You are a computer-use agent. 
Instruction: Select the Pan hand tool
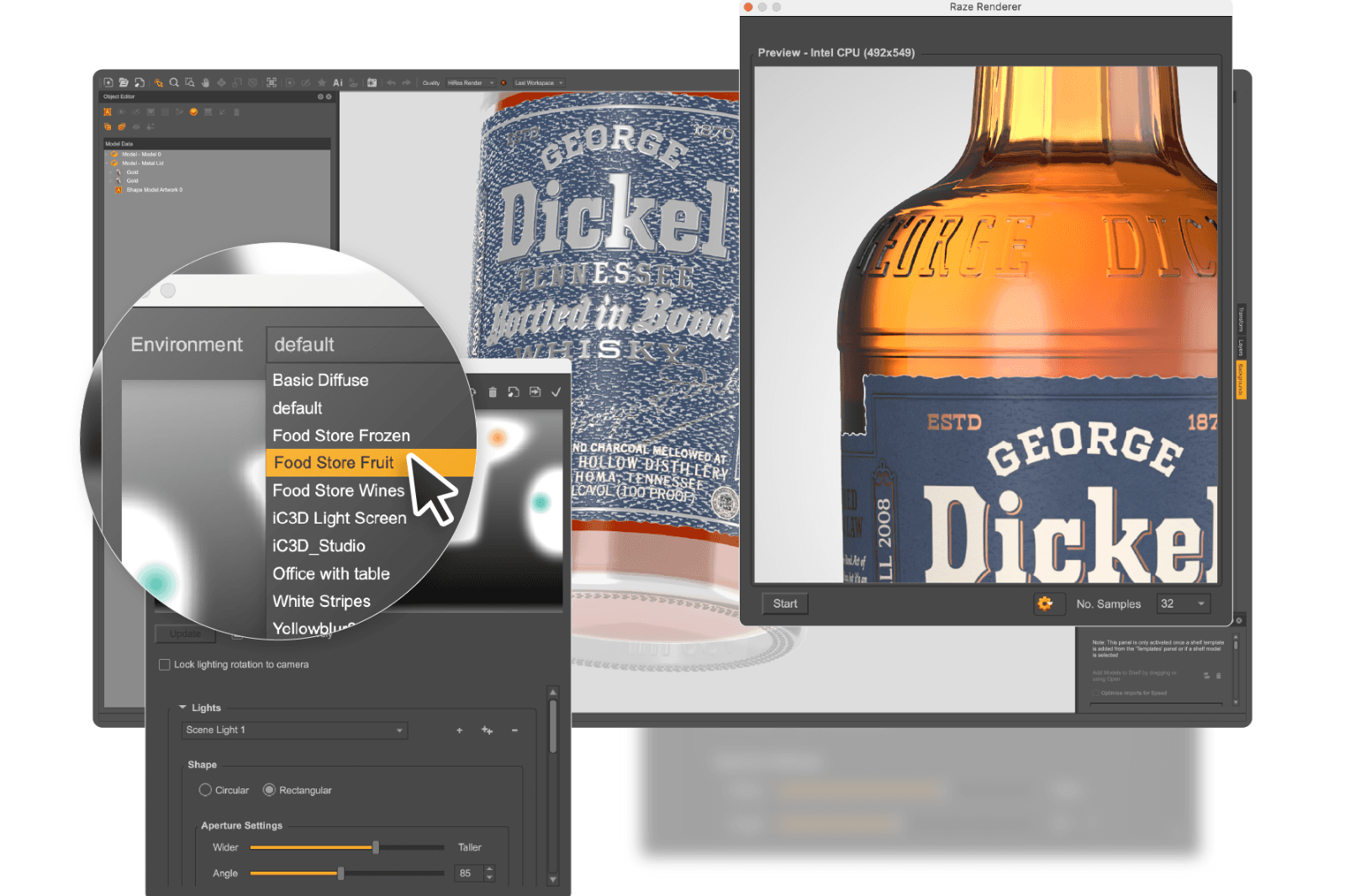(206, 82)
